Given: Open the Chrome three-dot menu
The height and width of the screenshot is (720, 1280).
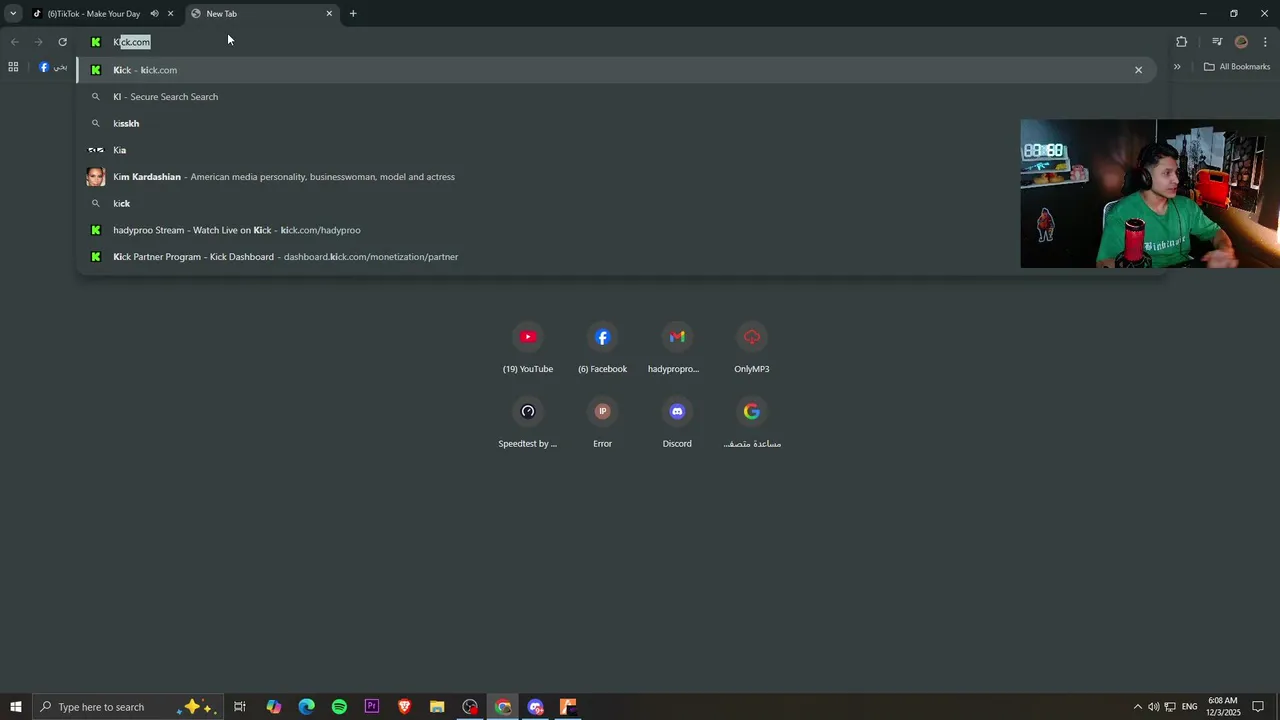Looking at the screenshot, I should [x=1265, y=42].
